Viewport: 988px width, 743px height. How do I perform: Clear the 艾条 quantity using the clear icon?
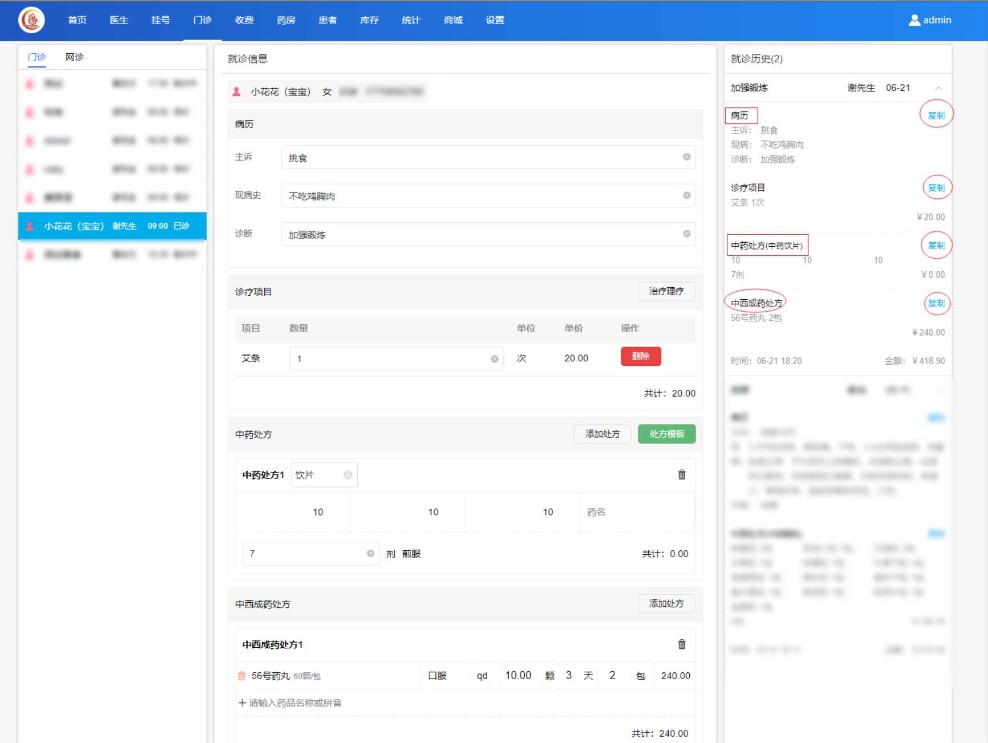point(495,358)
